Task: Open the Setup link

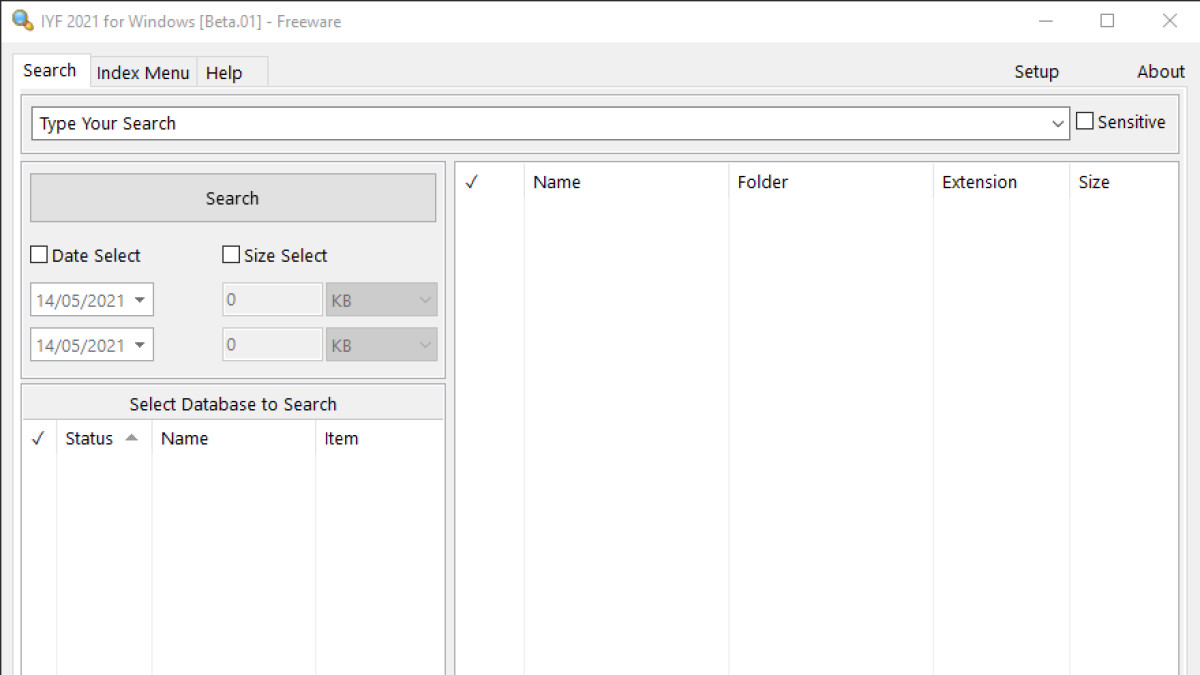Action: 1036,72
